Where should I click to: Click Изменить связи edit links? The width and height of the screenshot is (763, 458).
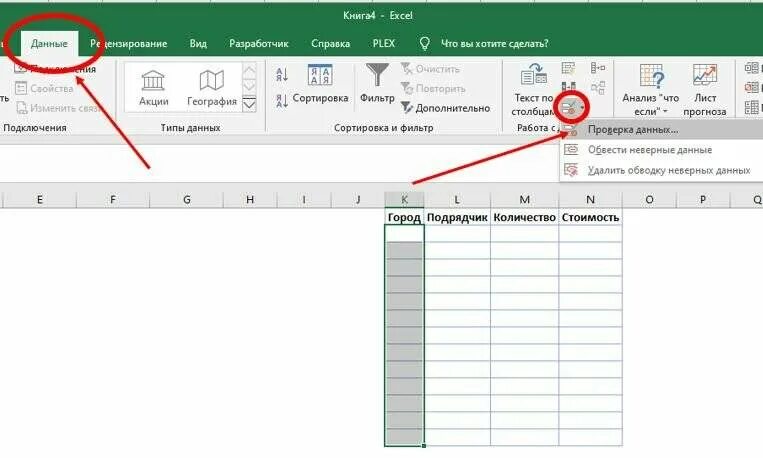(x=56, y=108)
